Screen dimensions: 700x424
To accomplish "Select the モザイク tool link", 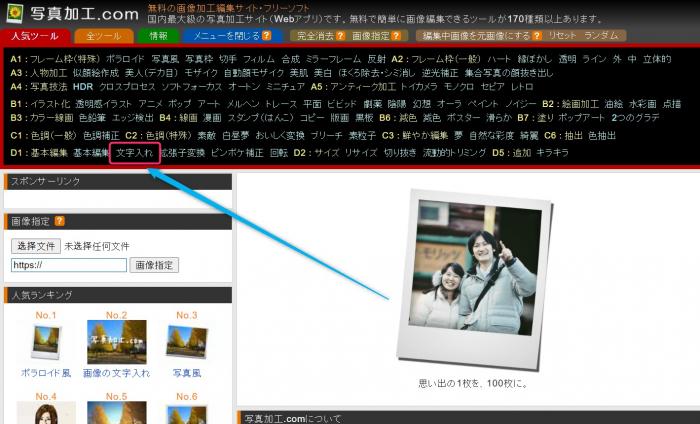I will [201, 73].
